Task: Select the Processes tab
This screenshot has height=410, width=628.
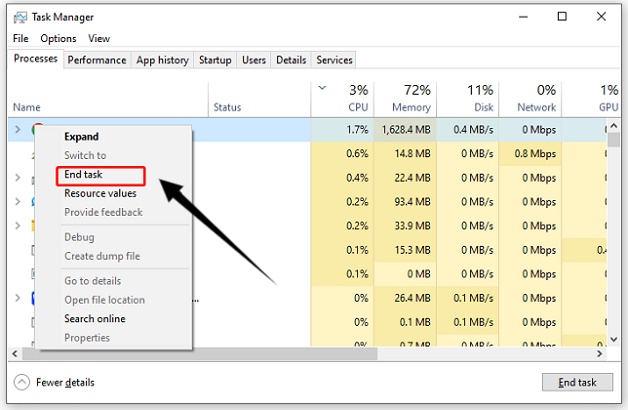Action: [x=36, y=59]
